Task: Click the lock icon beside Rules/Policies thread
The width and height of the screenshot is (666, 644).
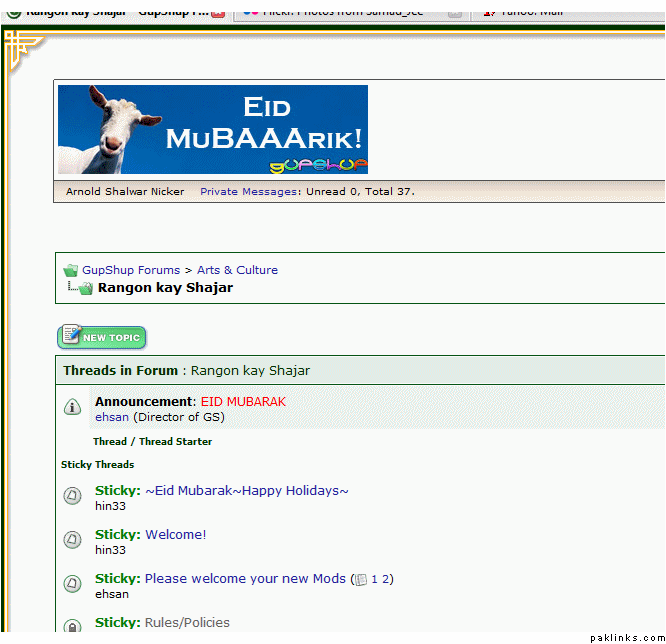Action: [x=73, y=627]
